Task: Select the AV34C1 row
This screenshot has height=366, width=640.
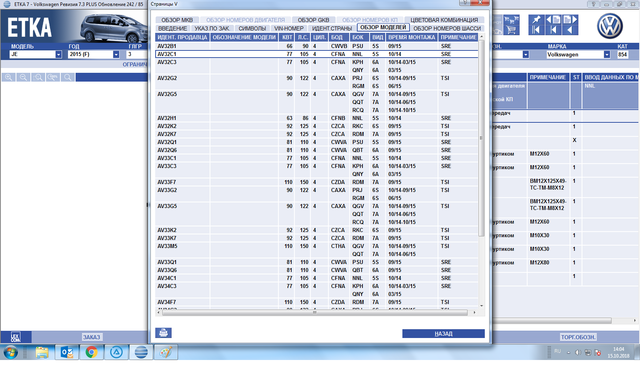Action: point(317,278)
